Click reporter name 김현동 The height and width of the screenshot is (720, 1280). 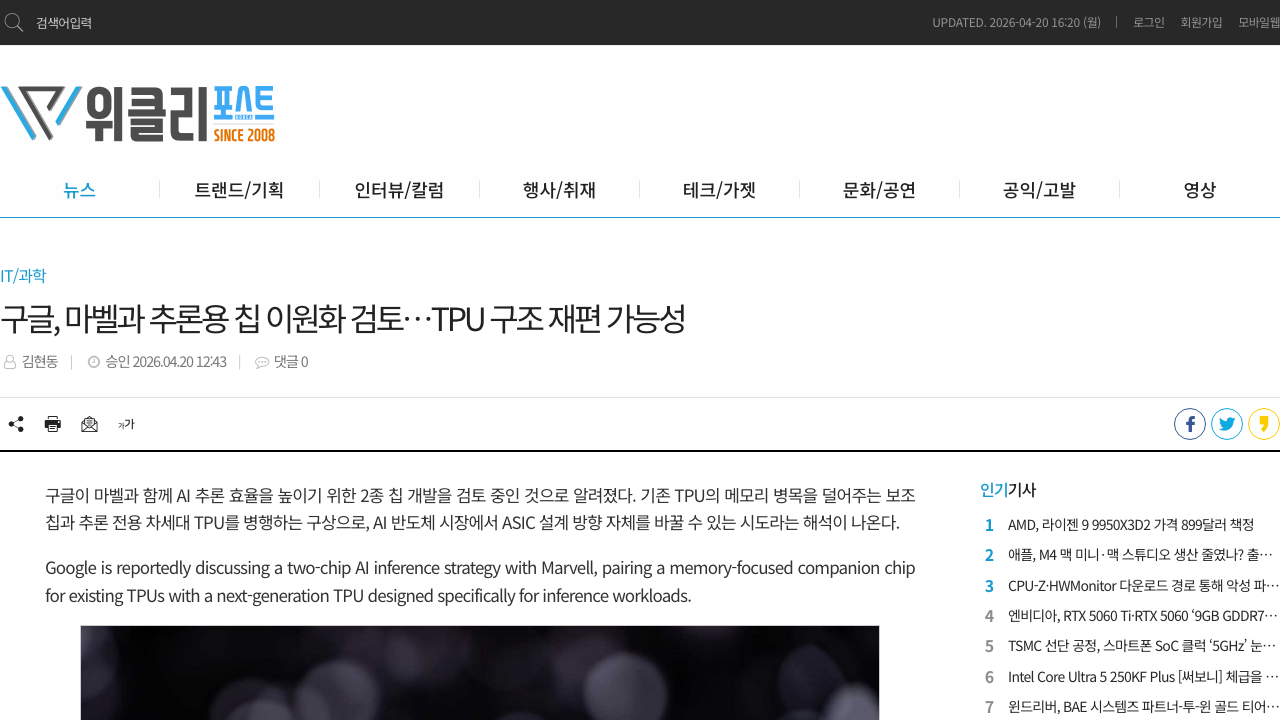click(x=40, y=362)
